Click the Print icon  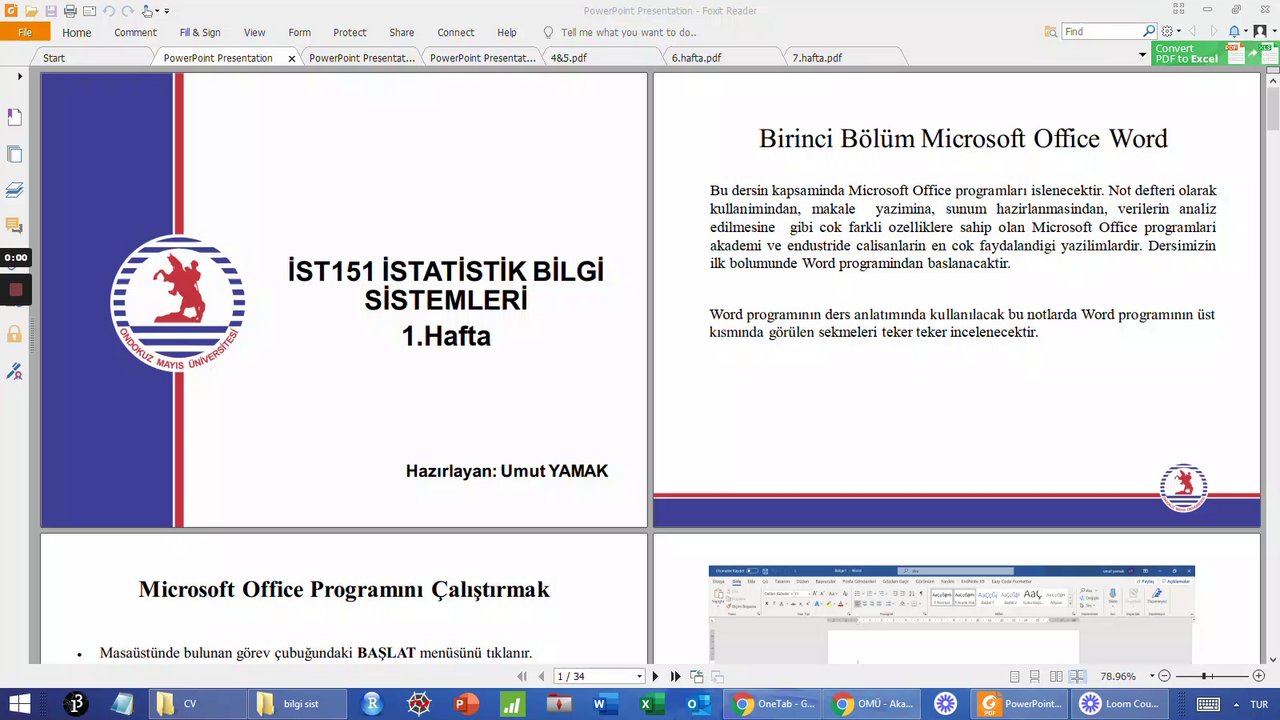(70, 11)
